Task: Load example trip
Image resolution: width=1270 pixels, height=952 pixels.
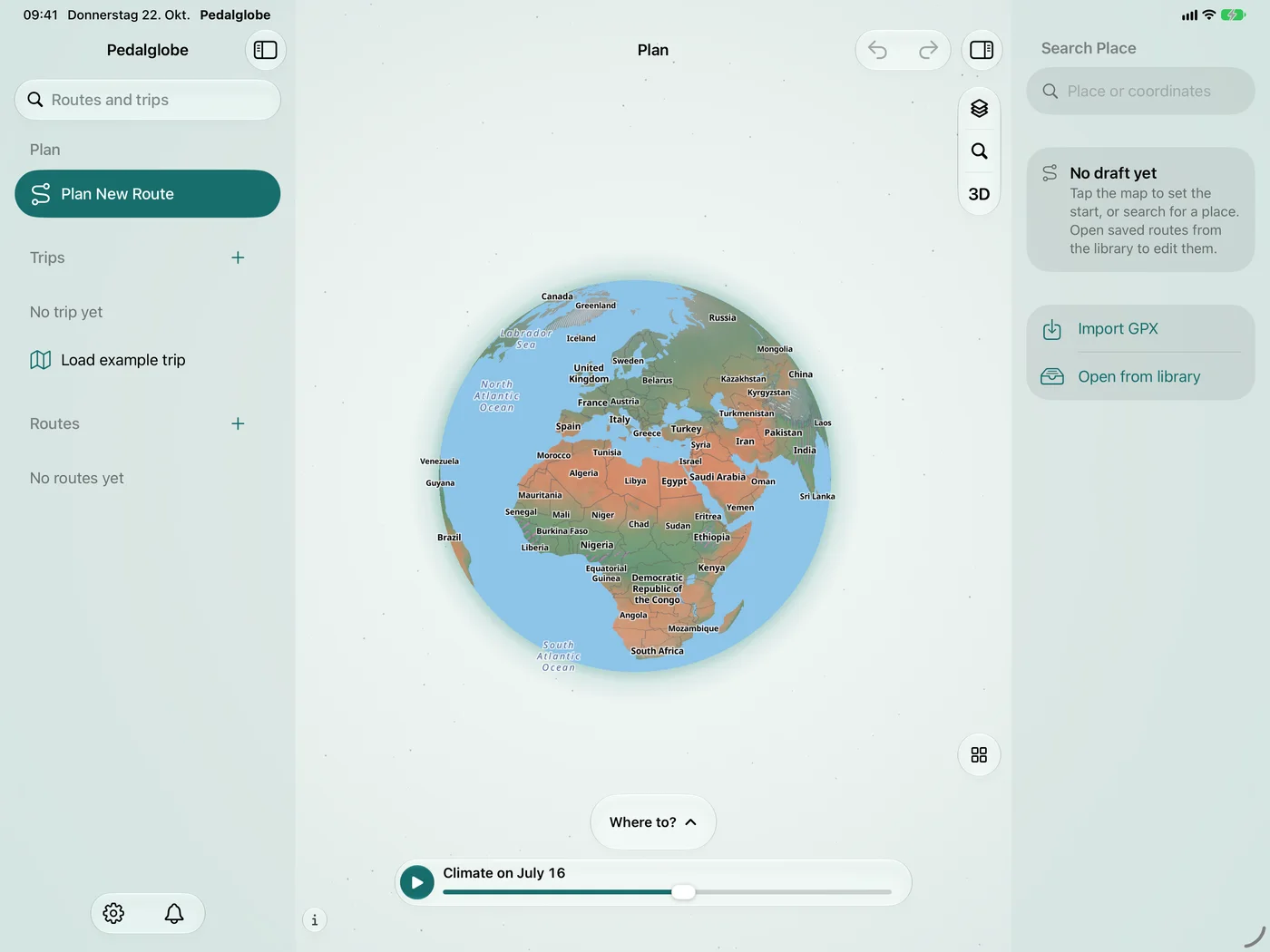Action: point(148,360)
